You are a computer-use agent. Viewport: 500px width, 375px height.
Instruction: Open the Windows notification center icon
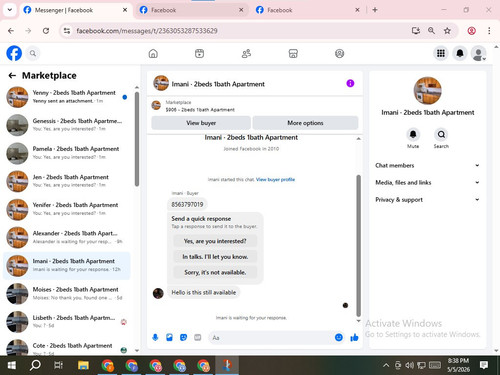[484, 365]
